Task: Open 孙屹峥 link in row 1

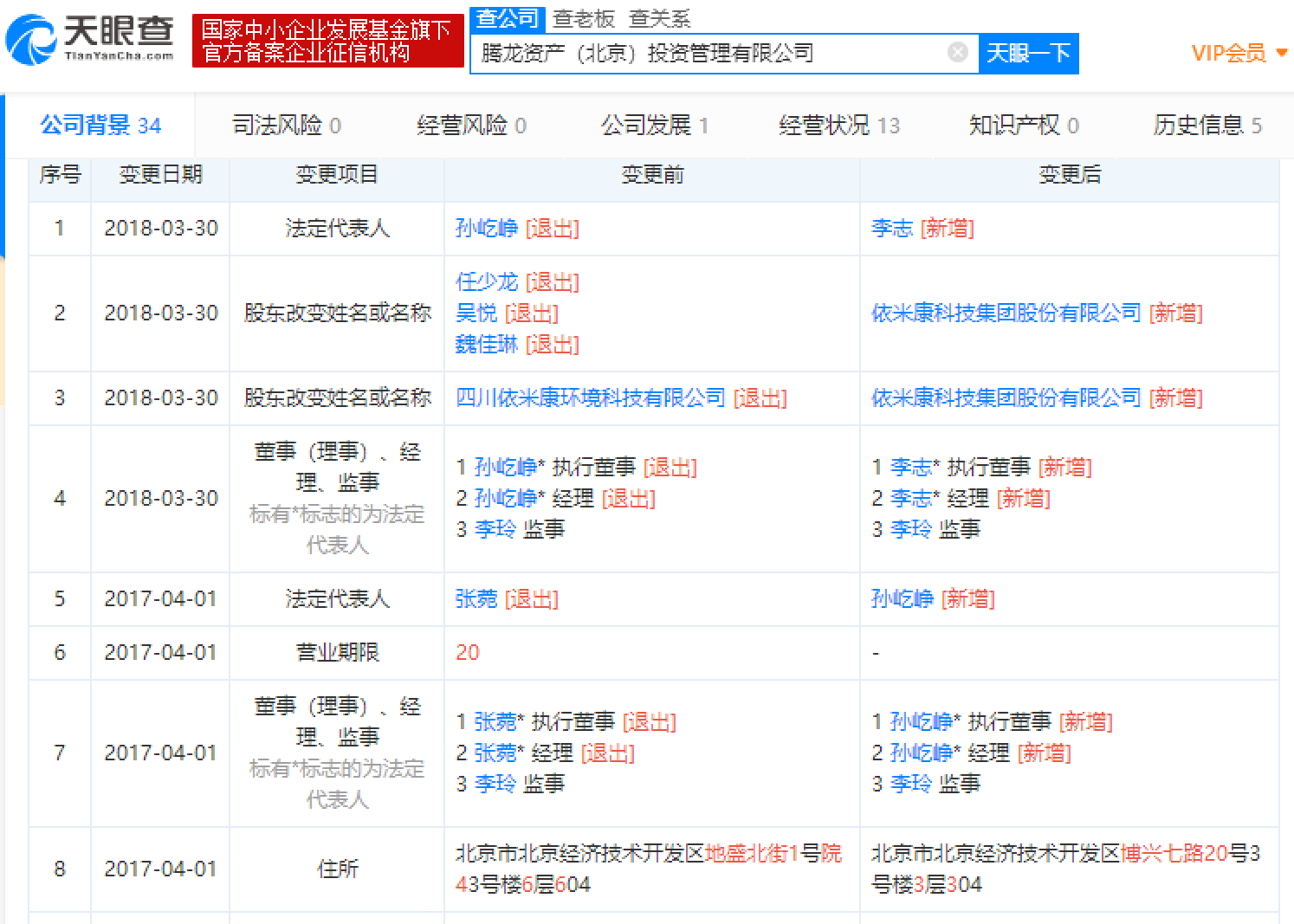Action: coord(487,229)
